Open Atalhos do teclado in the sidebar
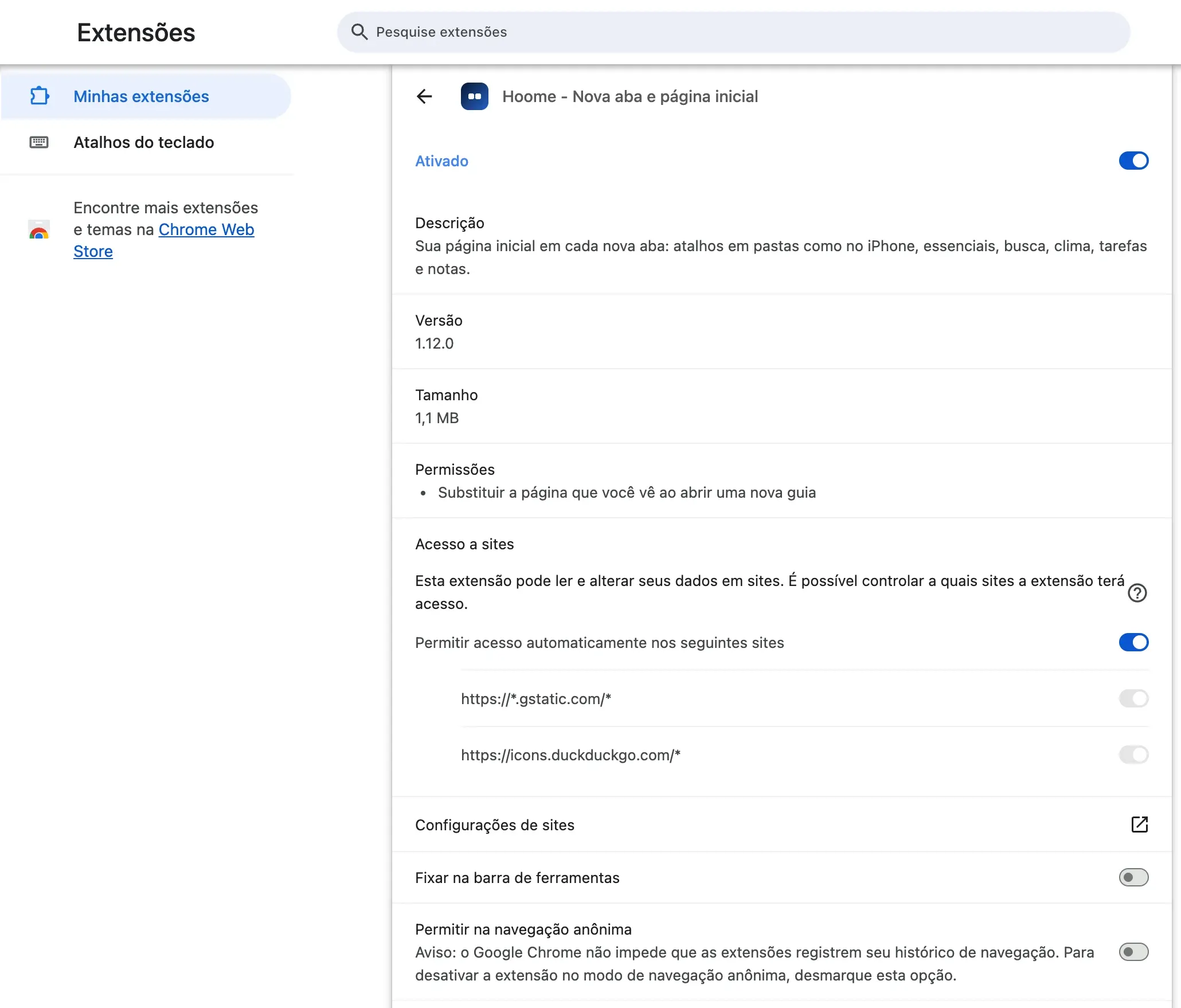Image resolution: width=1181 pixels, height=1008 pixels. (x=146, y=142)
